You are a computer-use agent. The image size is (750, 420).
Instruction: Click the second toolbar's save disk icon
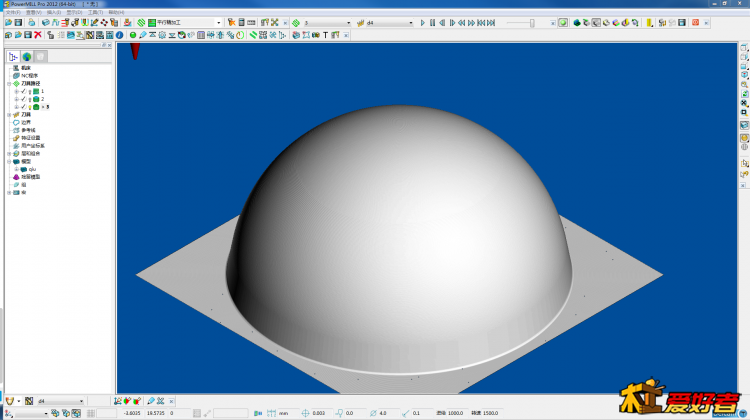click(28, 35)
